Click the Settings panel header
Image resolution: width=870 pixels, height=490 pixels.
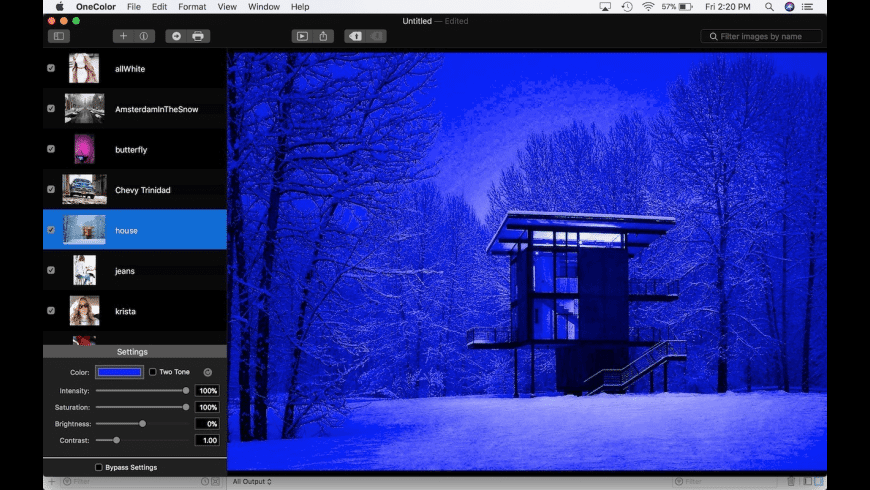[135, 352]
